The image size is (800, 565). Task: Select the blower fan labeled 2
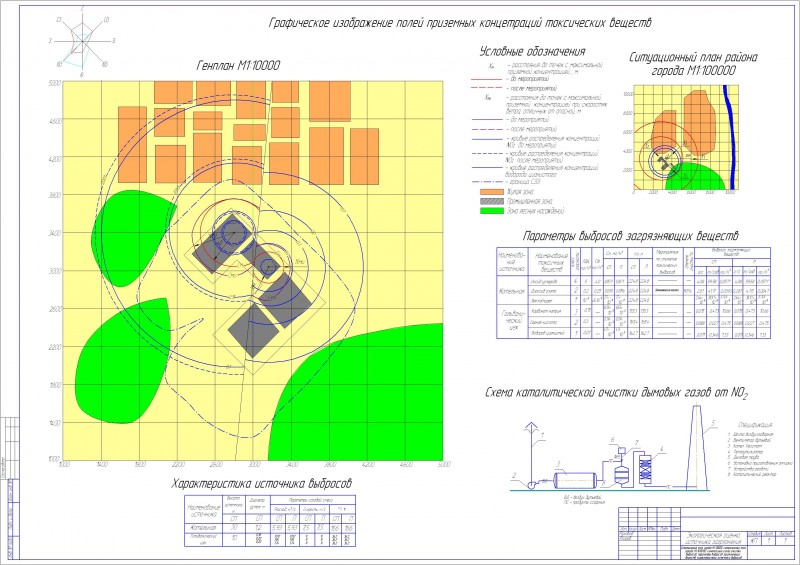(532, 485)
